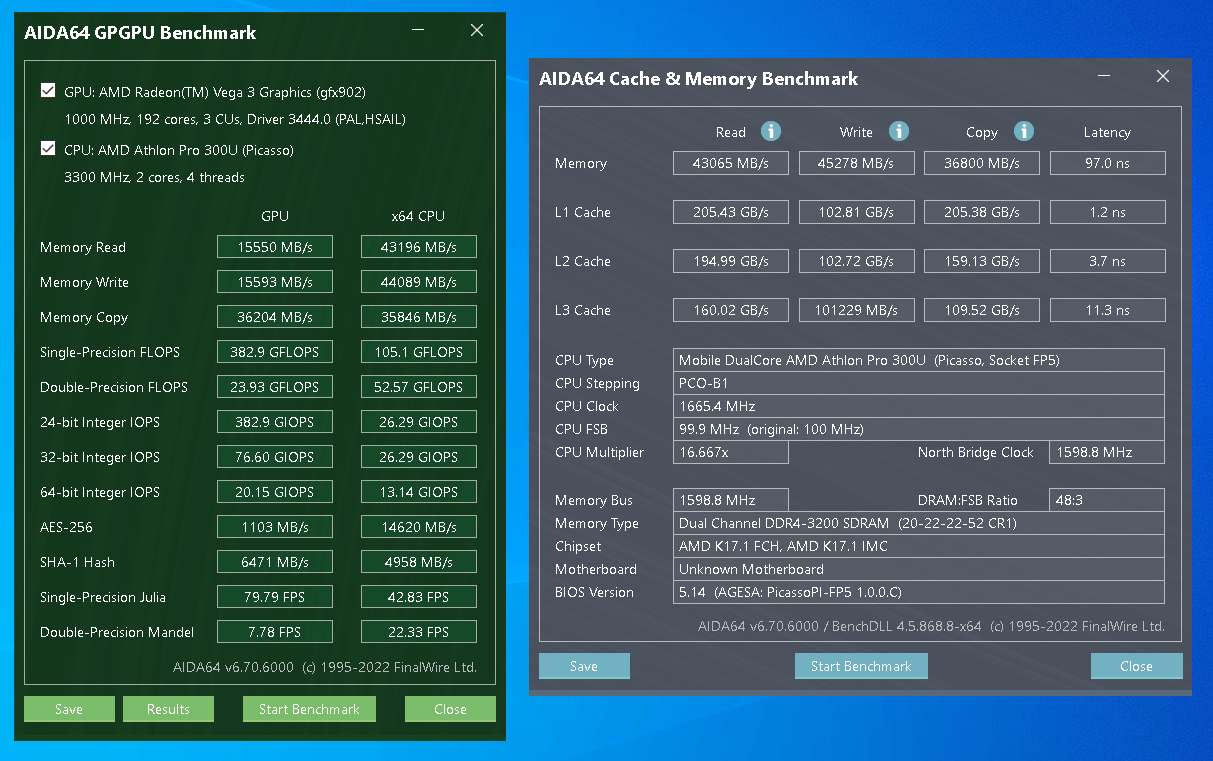Select the GPU Double-Precision Mandel value 7.78 FPS
This screenshot has height=761, width=1213.
pyautogui.click(x=275, y=632)
